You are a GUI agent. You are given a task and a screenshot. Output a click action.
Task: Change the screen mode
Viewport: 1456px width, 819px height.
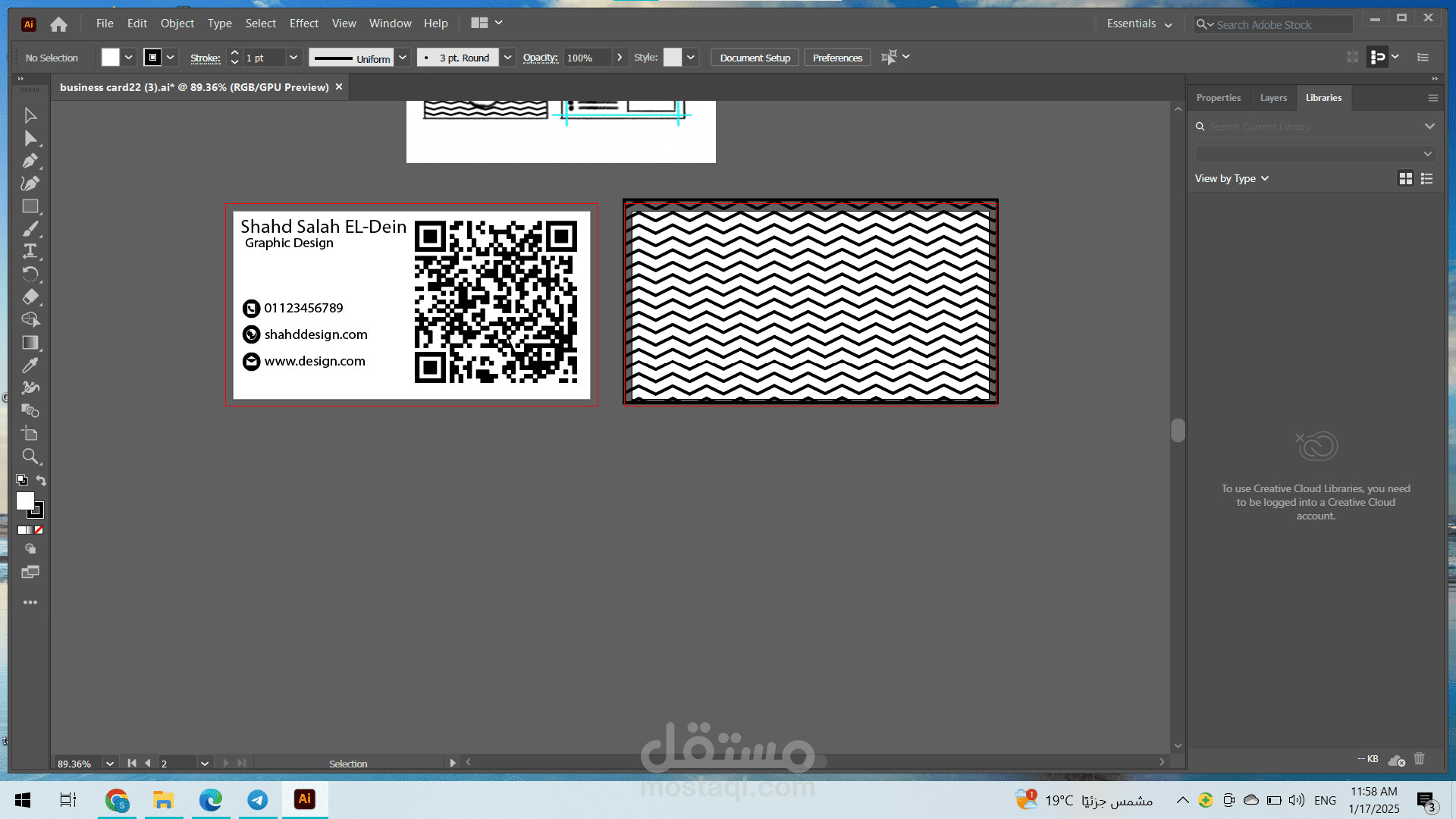click(30, 572)
